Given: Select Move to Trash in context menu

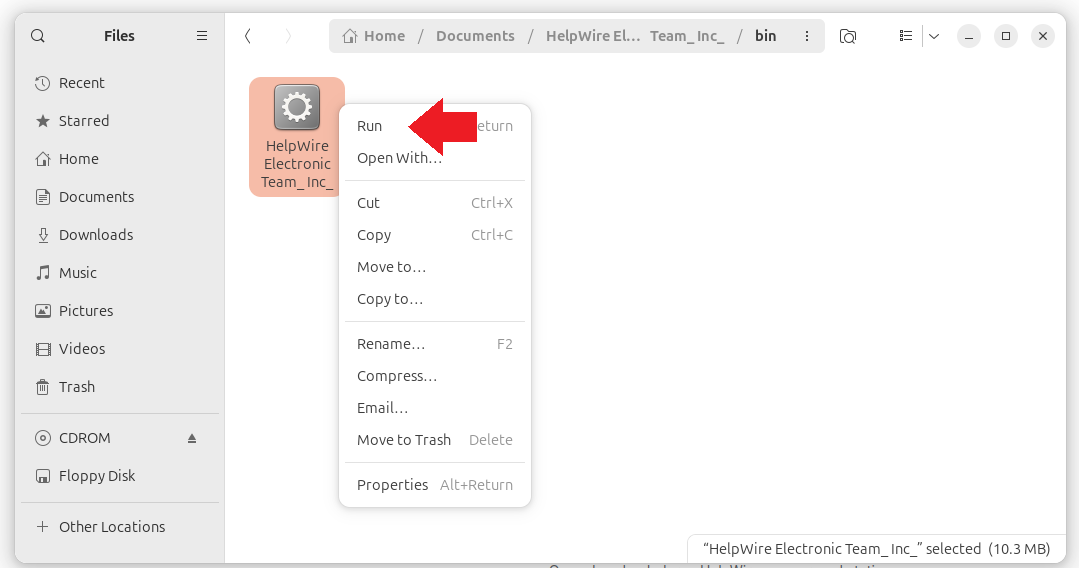Looking at the screenshot, I should coord(435,440).
